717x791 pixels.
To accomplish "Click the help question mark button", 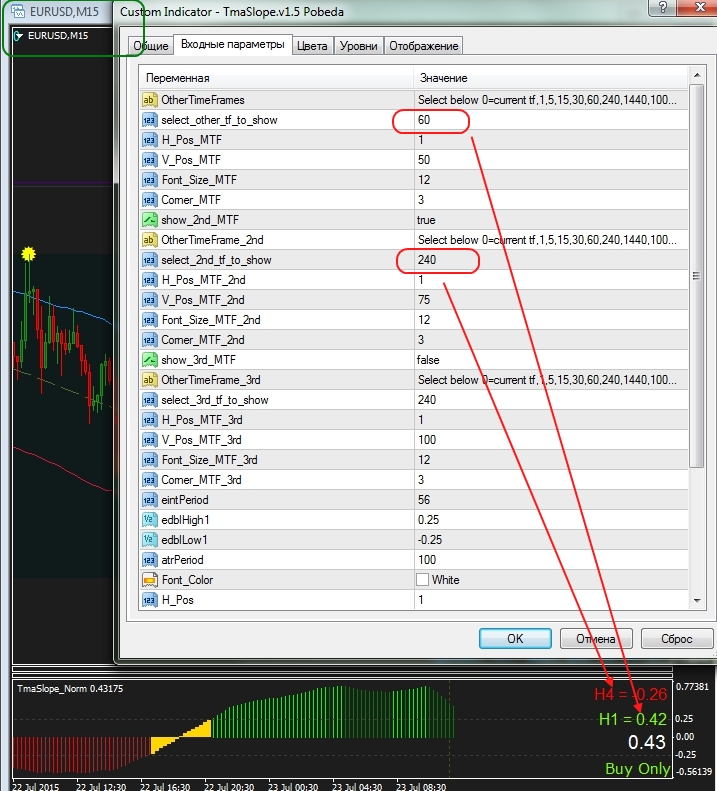I will [663, 7].
